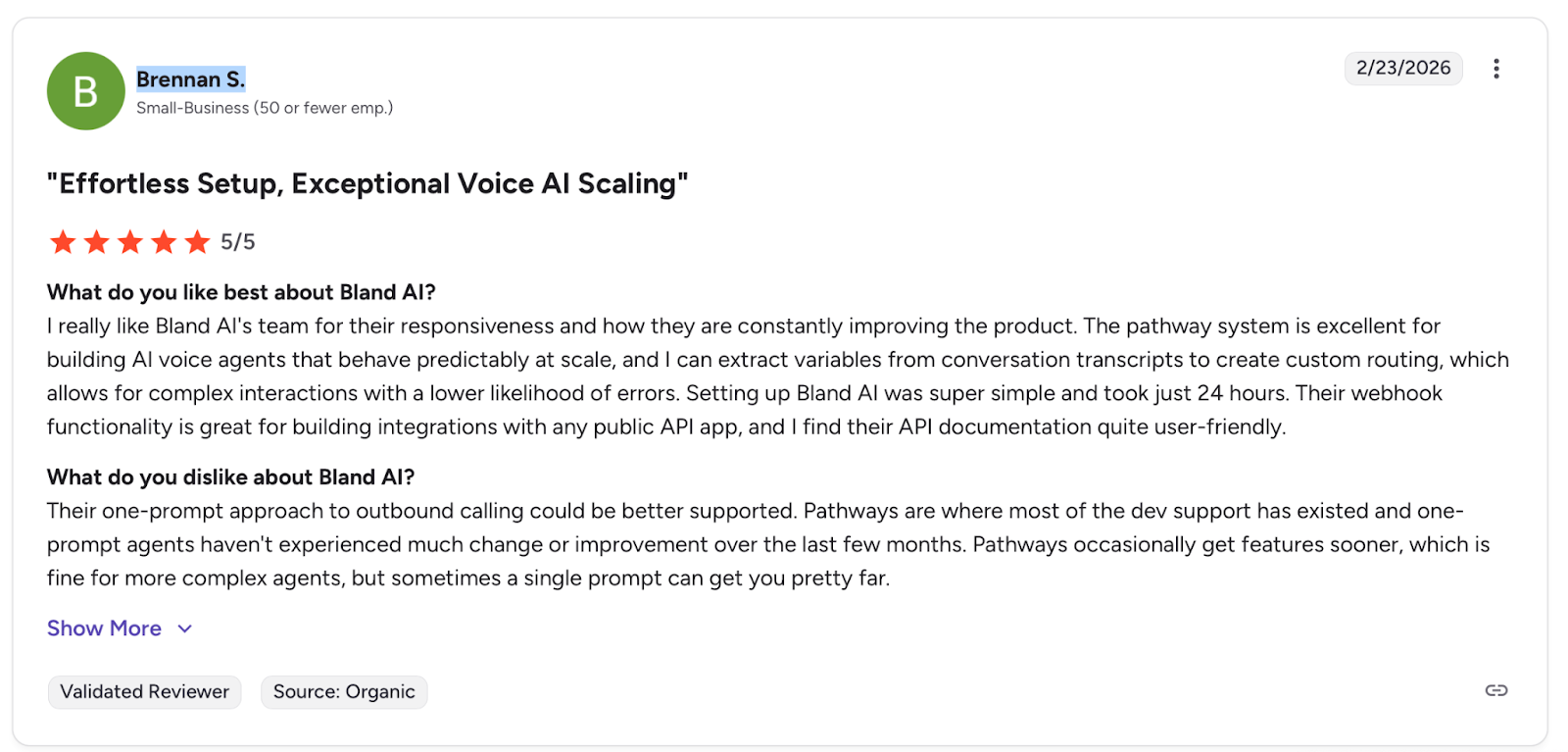This screenshot has width=1568, height=752.
Task: Click the third rating star
Action: 130,242
